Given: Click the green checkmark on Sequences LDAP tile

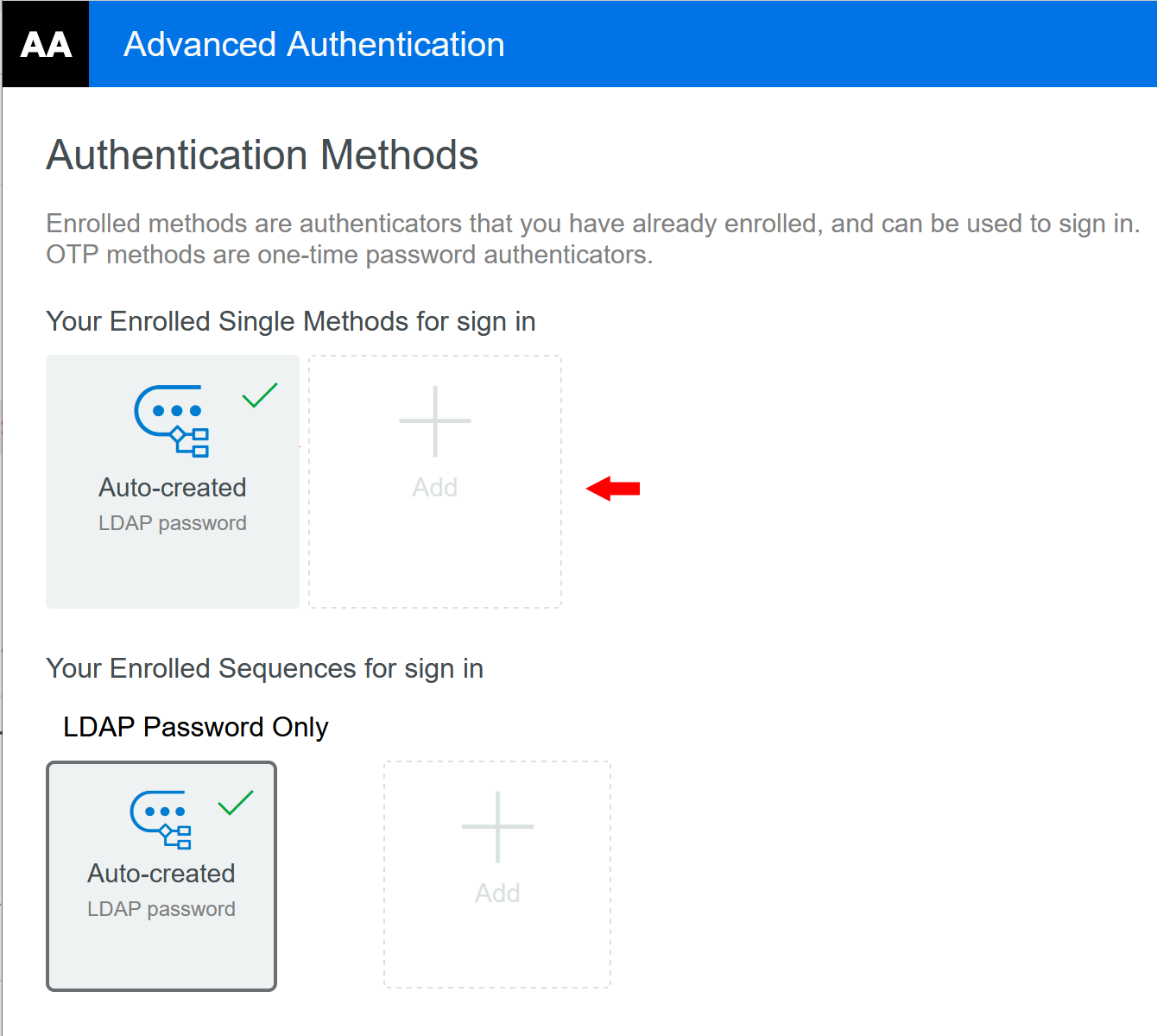Looking at the screenshot, I should 236,803.
